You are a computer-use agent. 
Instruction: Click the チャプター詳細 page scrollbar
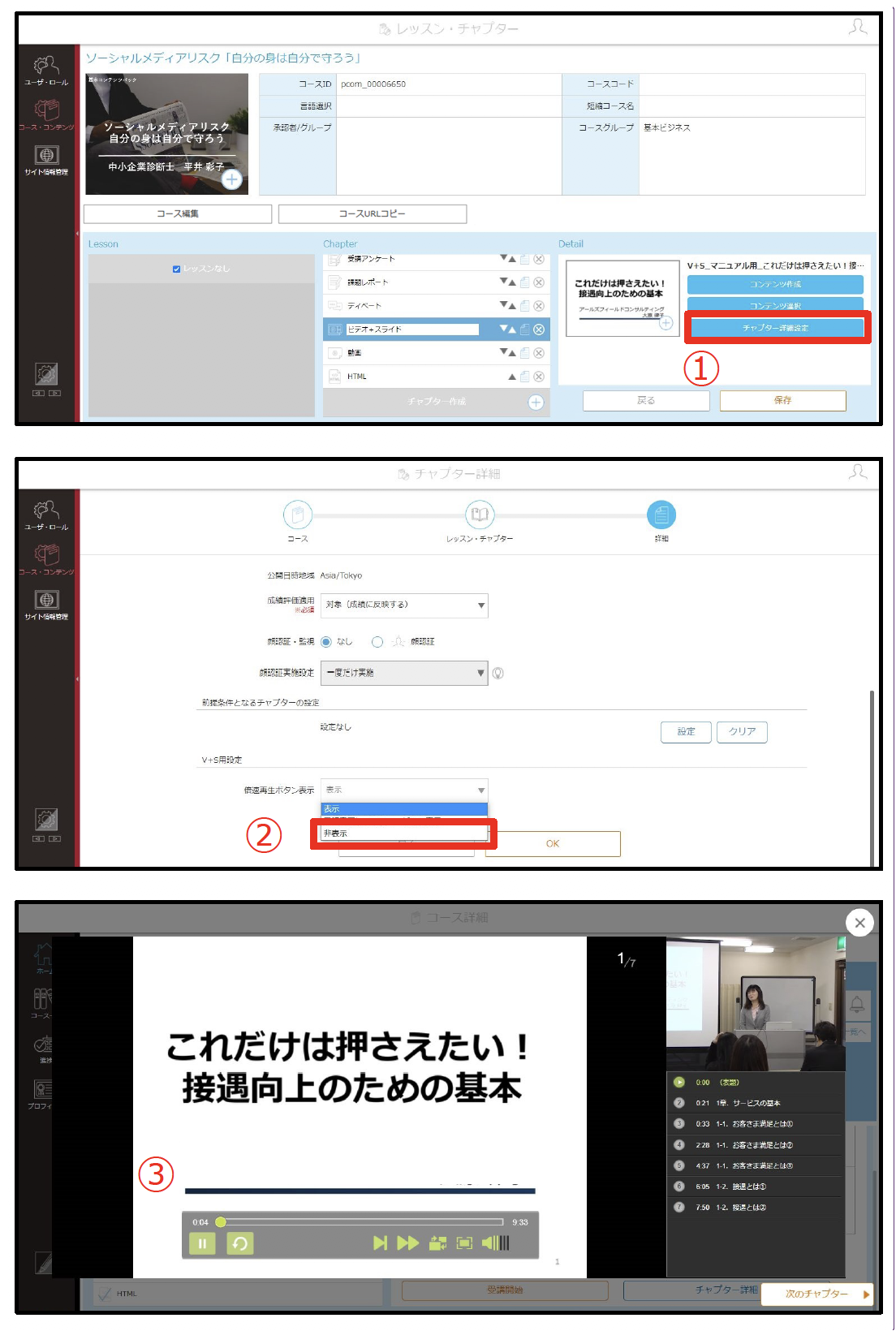coord(872,779)
